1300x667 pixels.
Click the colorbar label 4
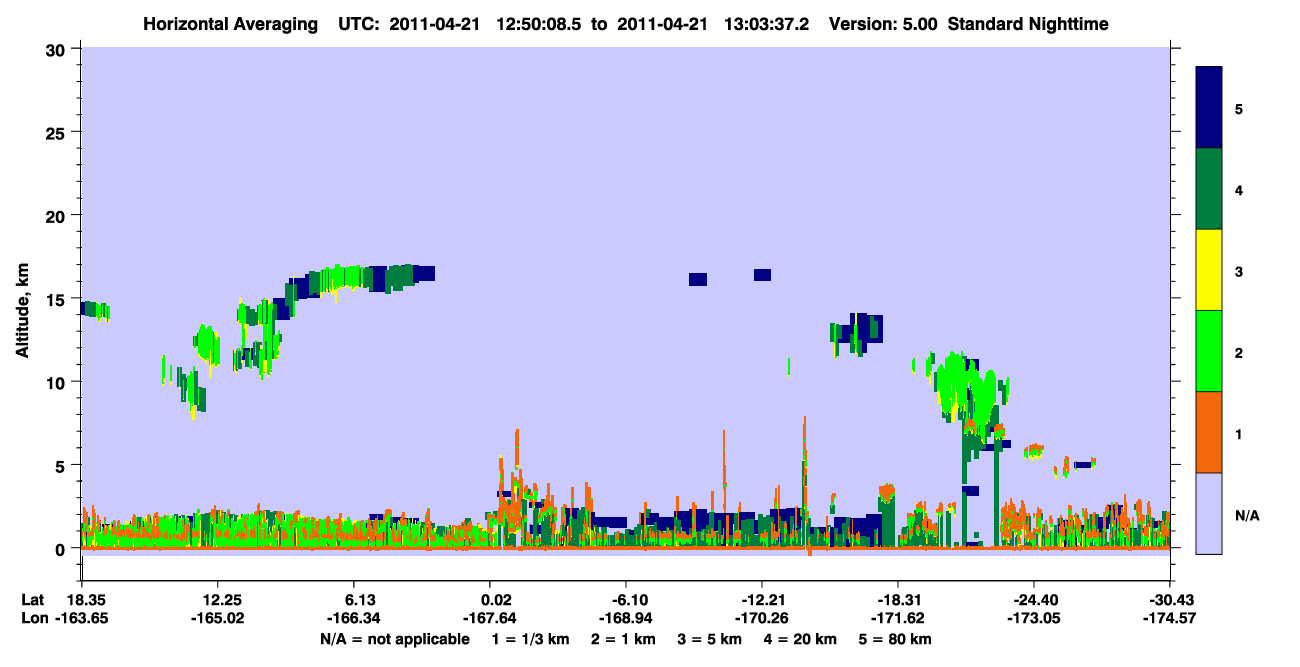(x=1238, y=190)
